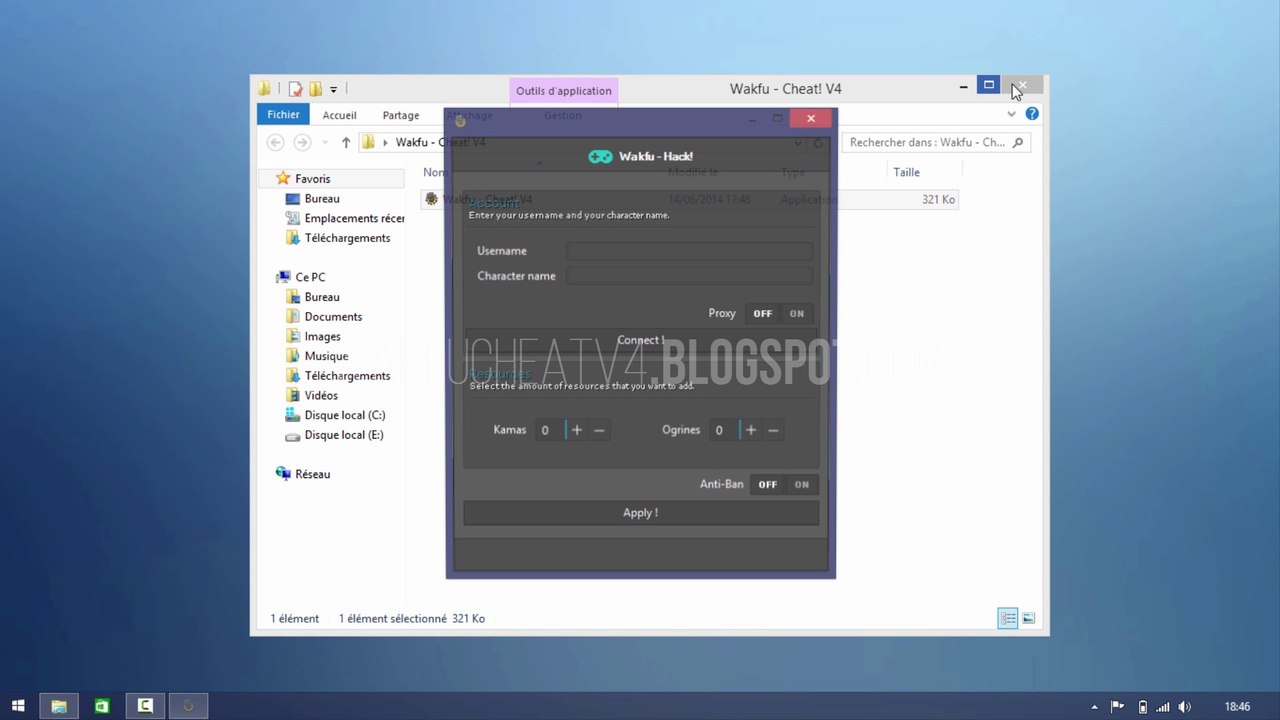Viewport: 1280px width, 720px height.
Task: Increase Ogrines amount with plus button
Action: tap(751, 430)
